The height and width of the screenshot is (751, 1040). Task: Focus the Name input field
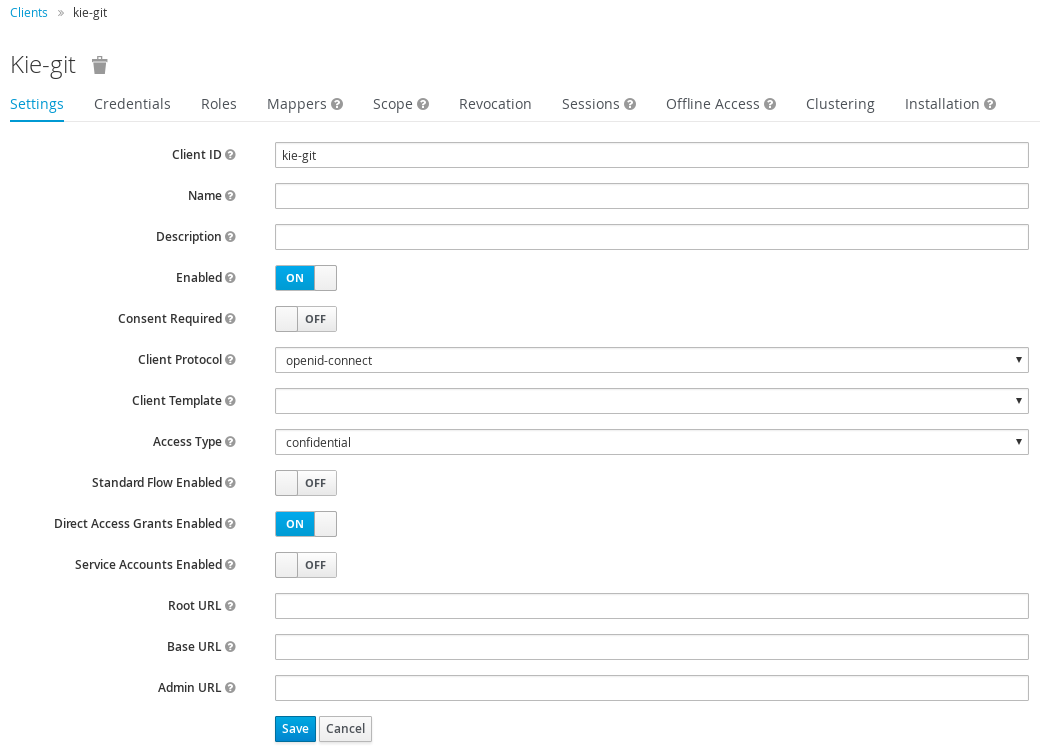click(x=651, y=196)
